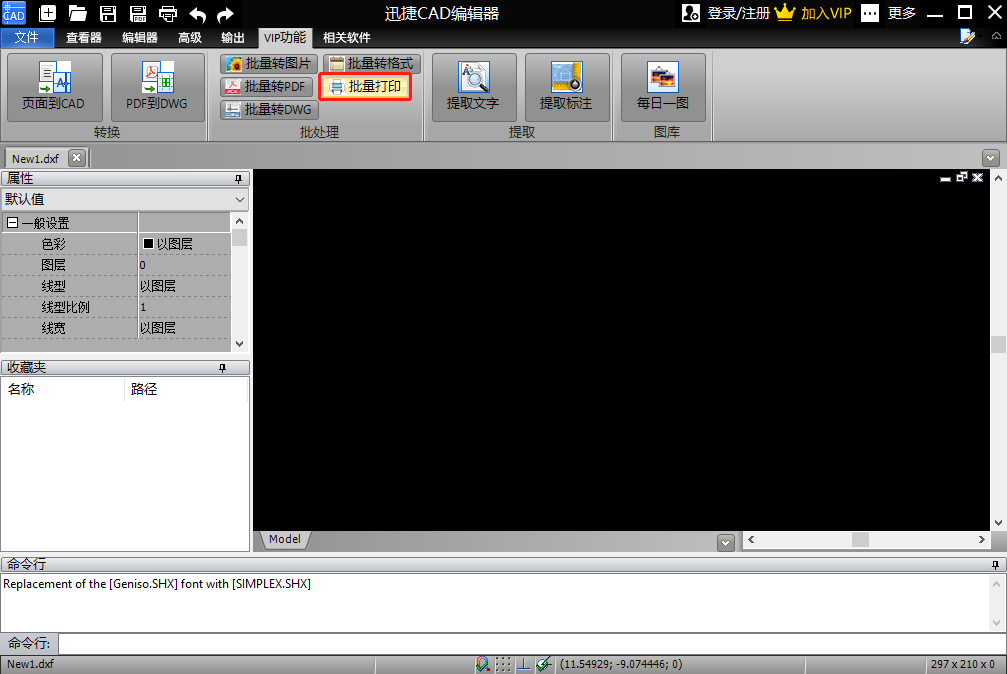This screenshot has height=674, width=1007.
Task: Click the 批量转图片 batch image button
Action: tap(268, 64)
